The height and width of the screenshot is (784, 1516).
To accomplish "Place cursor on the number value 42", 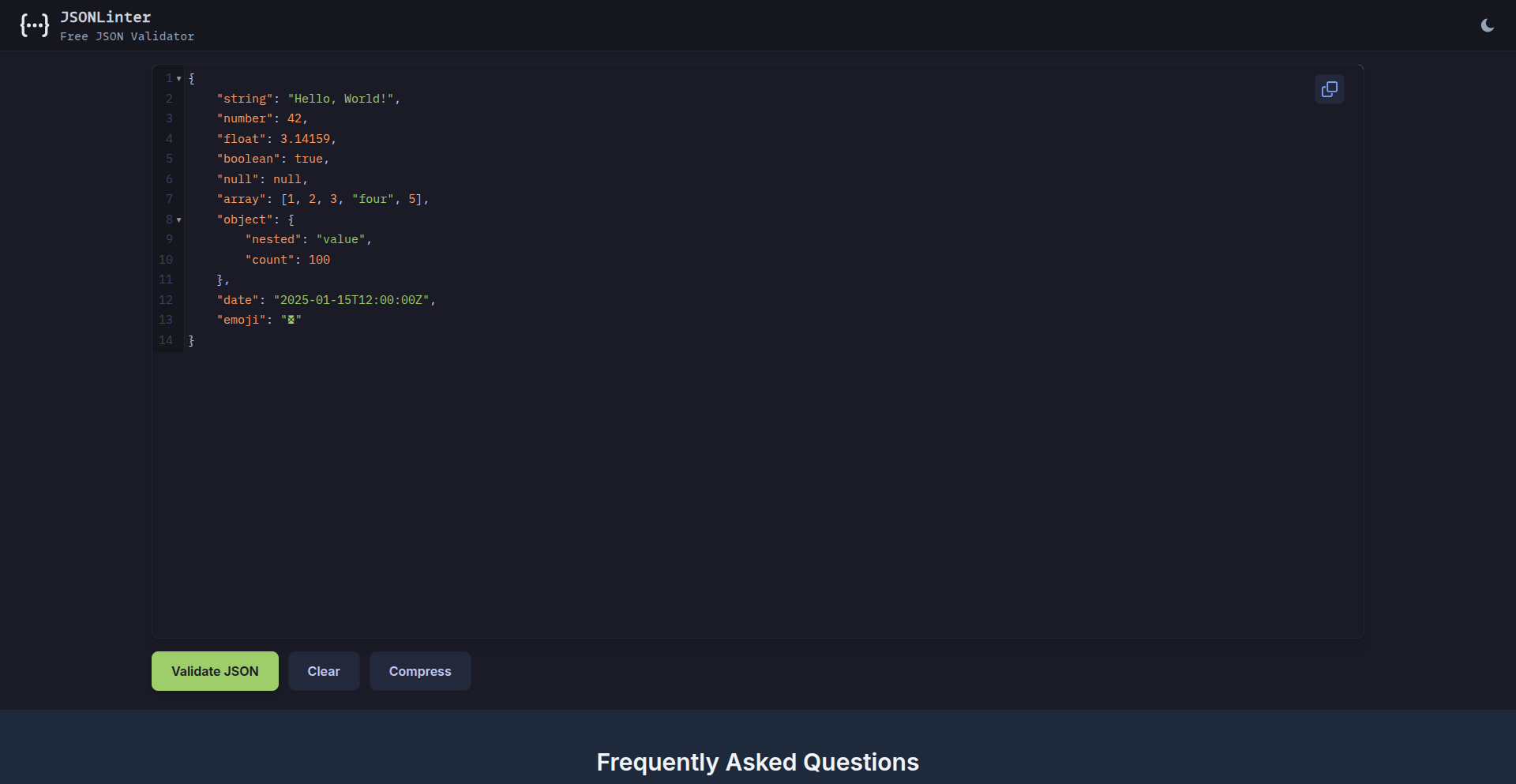I will click(x=295, y=118).
